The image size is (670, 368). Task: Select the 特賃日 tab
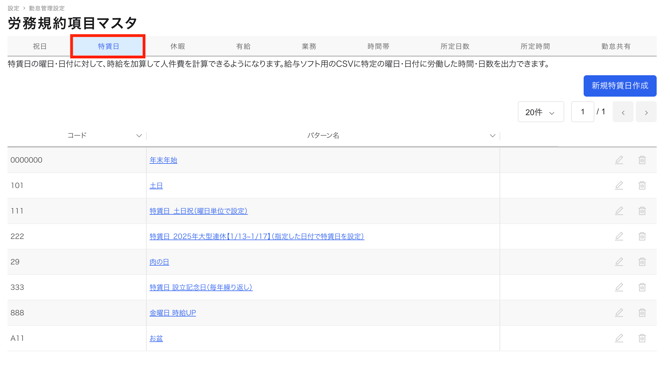click(108, 46)
